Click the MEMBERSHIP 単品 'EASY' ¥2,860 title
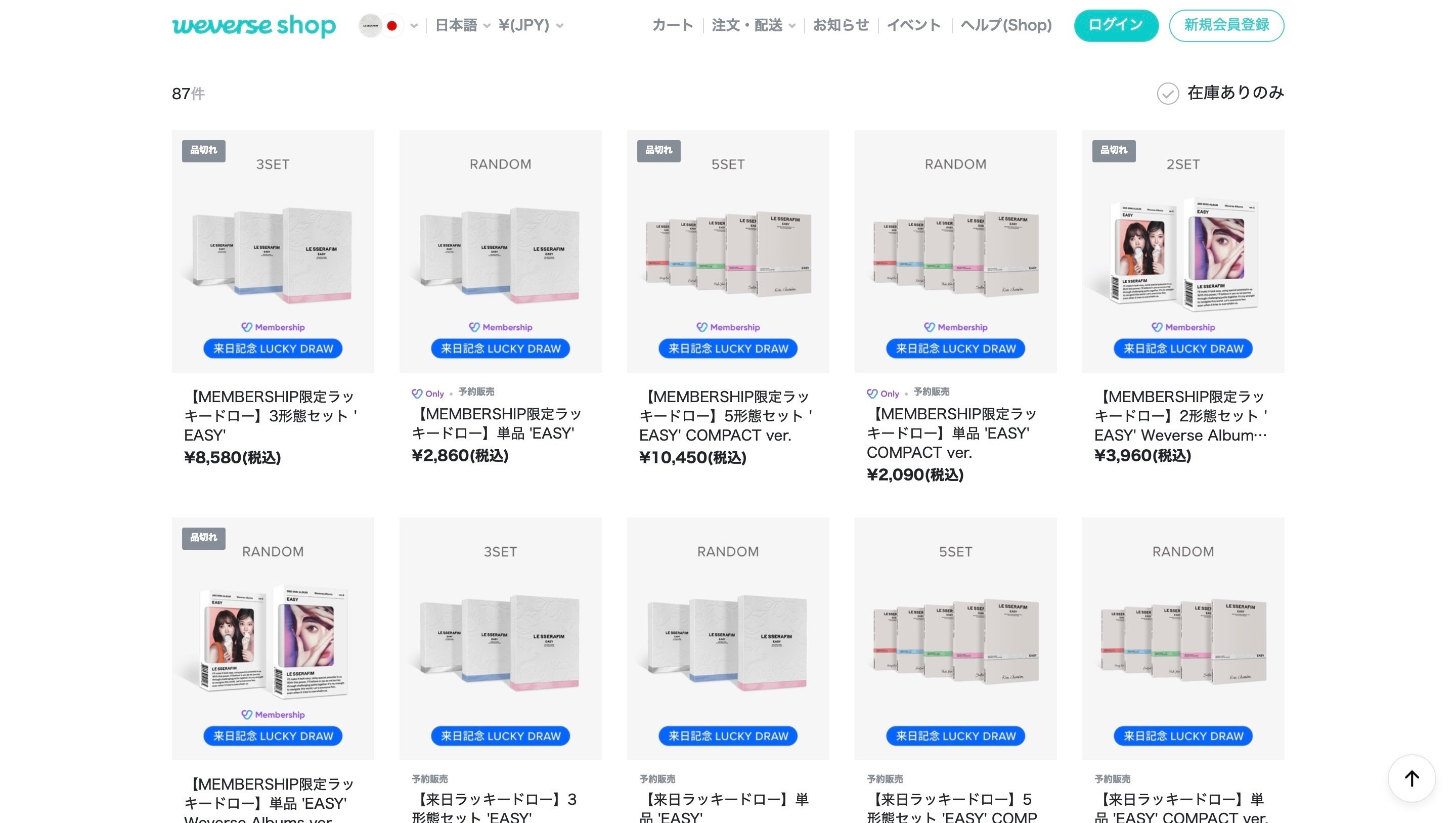Viewport: 1456px width, 823px height. pyautogui.click(x=497, y=423)
